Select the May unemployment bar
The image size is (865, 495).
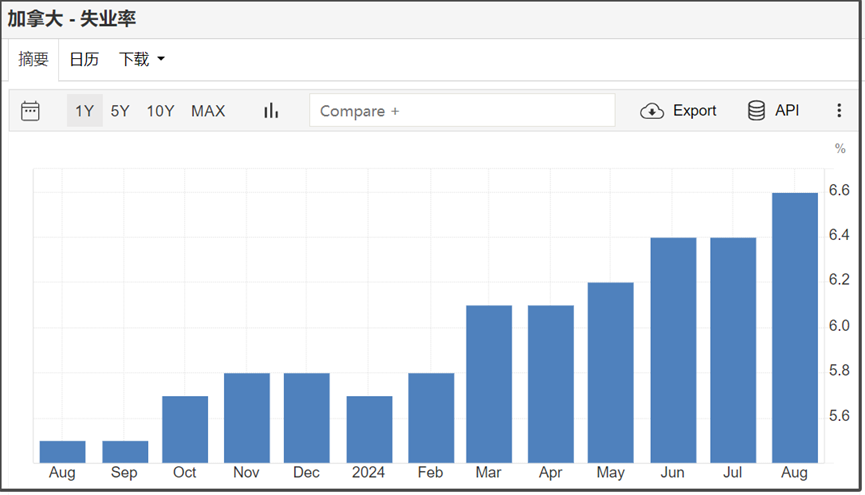point(610,373)
